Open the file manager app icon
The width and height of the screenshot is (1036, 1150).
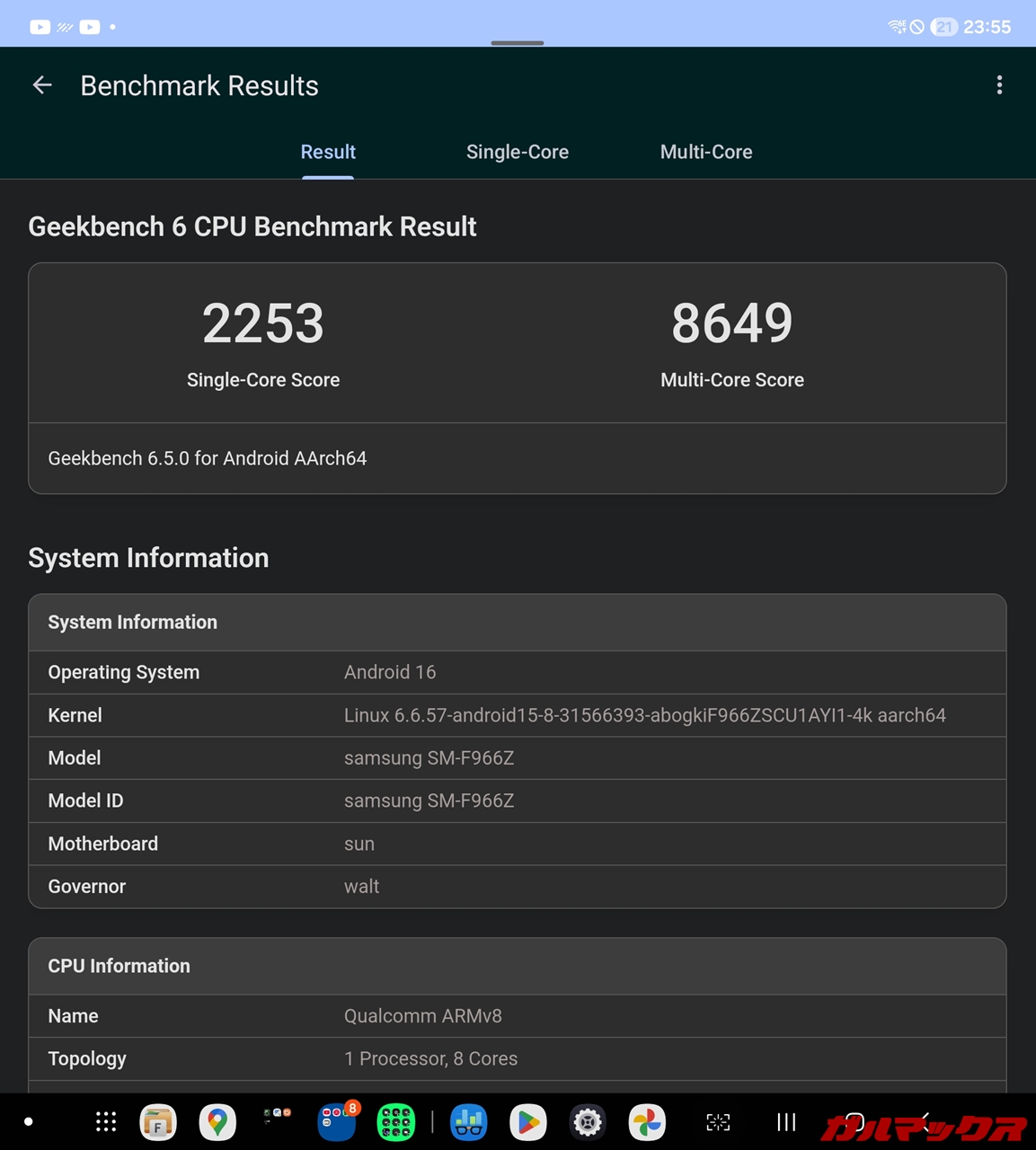(158, 1121)
